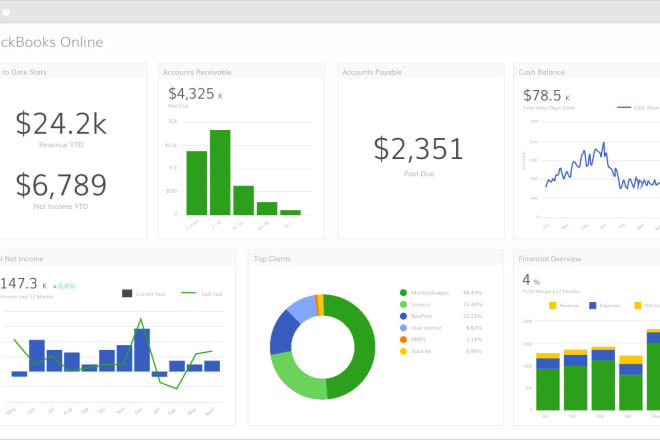Select the Jan stacked bar in Financial Overview
The height and width of the screenshot is (440, 660).
[x=548, y=381]
